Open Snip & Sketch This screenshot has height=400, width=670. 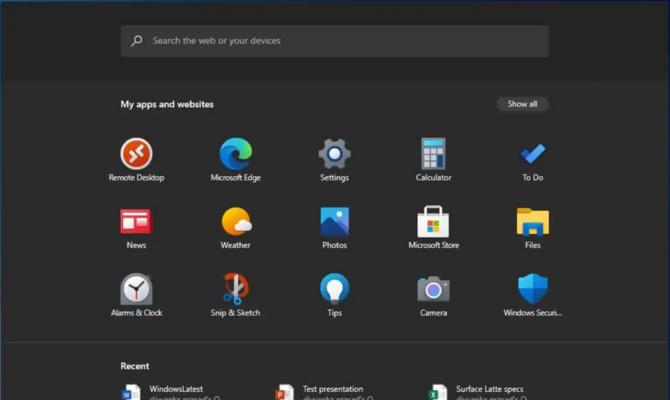coord(235,295)
